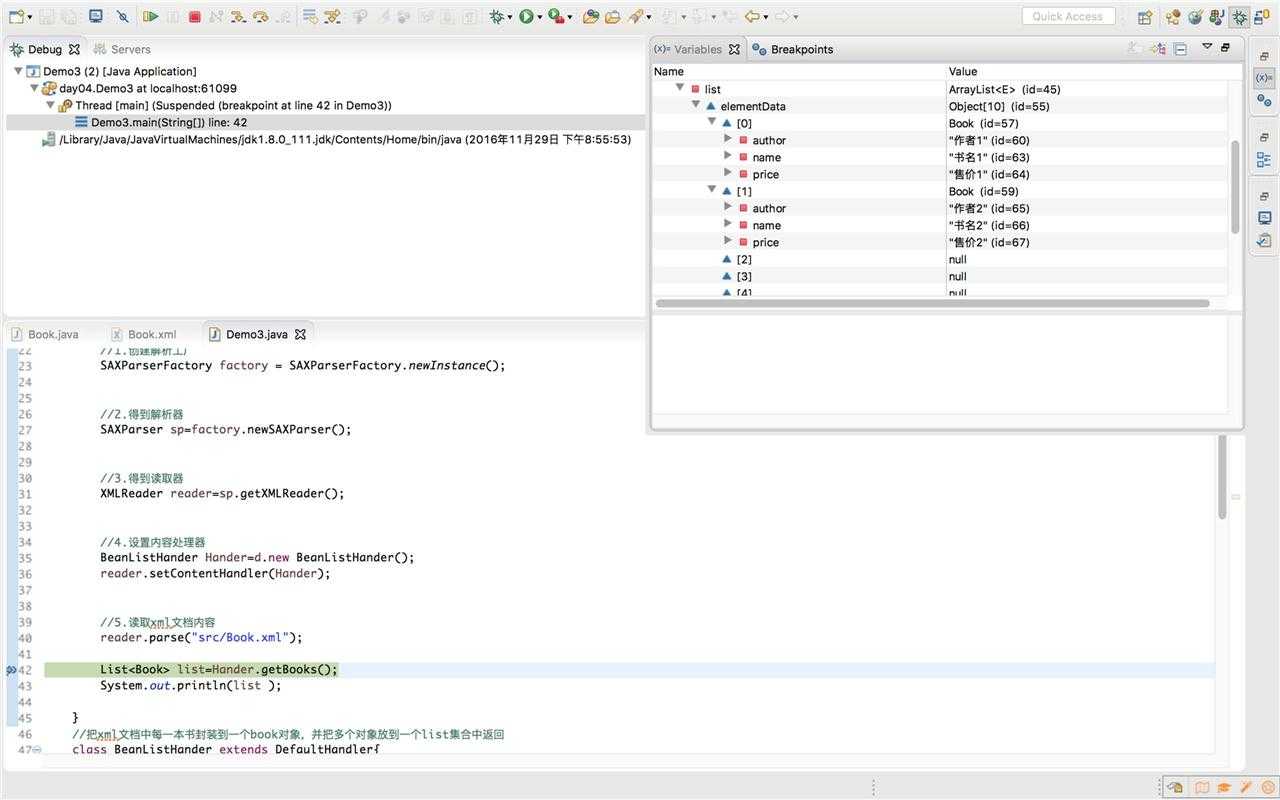
Task: Click Collapse All in Variables view
Action: pos(1180,49)
